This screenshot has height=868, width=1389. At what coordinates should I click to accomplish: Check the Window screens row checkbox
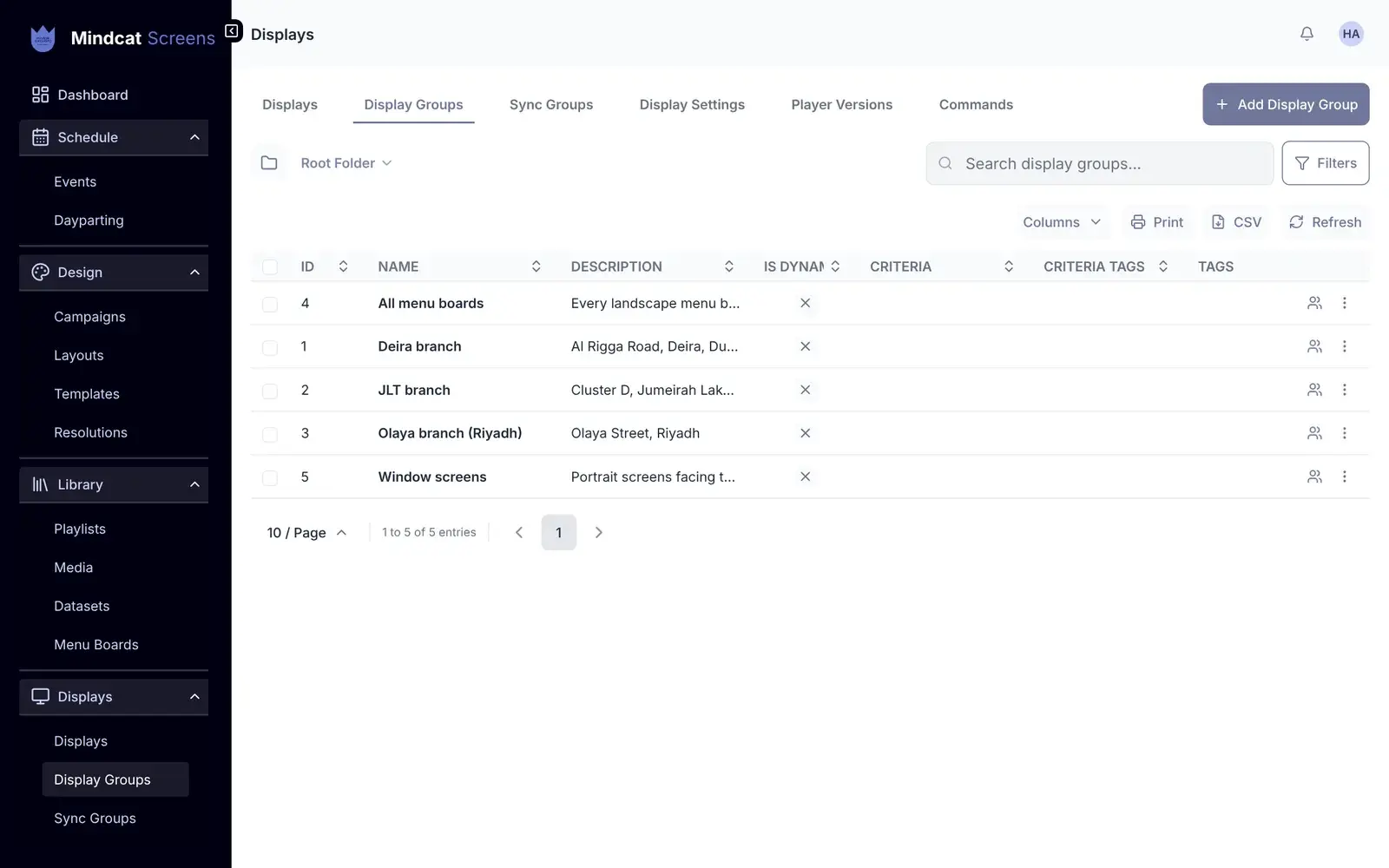click(270, 477)
